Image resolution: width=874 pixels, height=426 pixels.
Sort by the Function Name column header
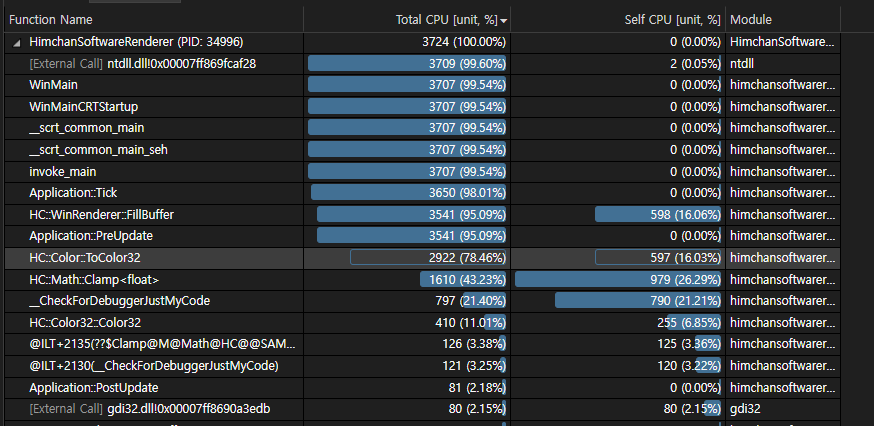pyautogui.click(x=154, y=20)
